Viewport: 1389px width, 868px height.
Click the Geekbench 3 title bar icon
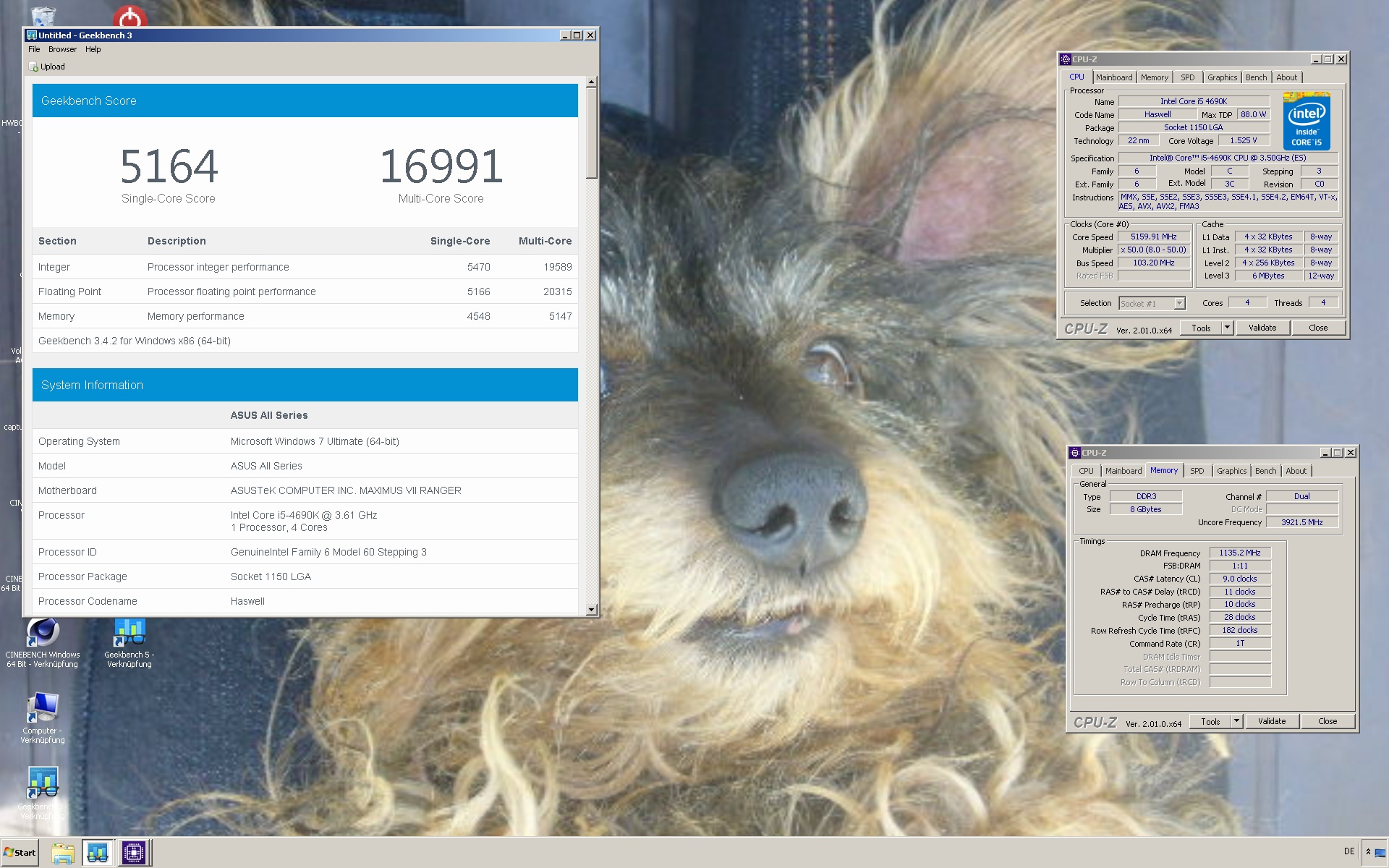point(32,35)
